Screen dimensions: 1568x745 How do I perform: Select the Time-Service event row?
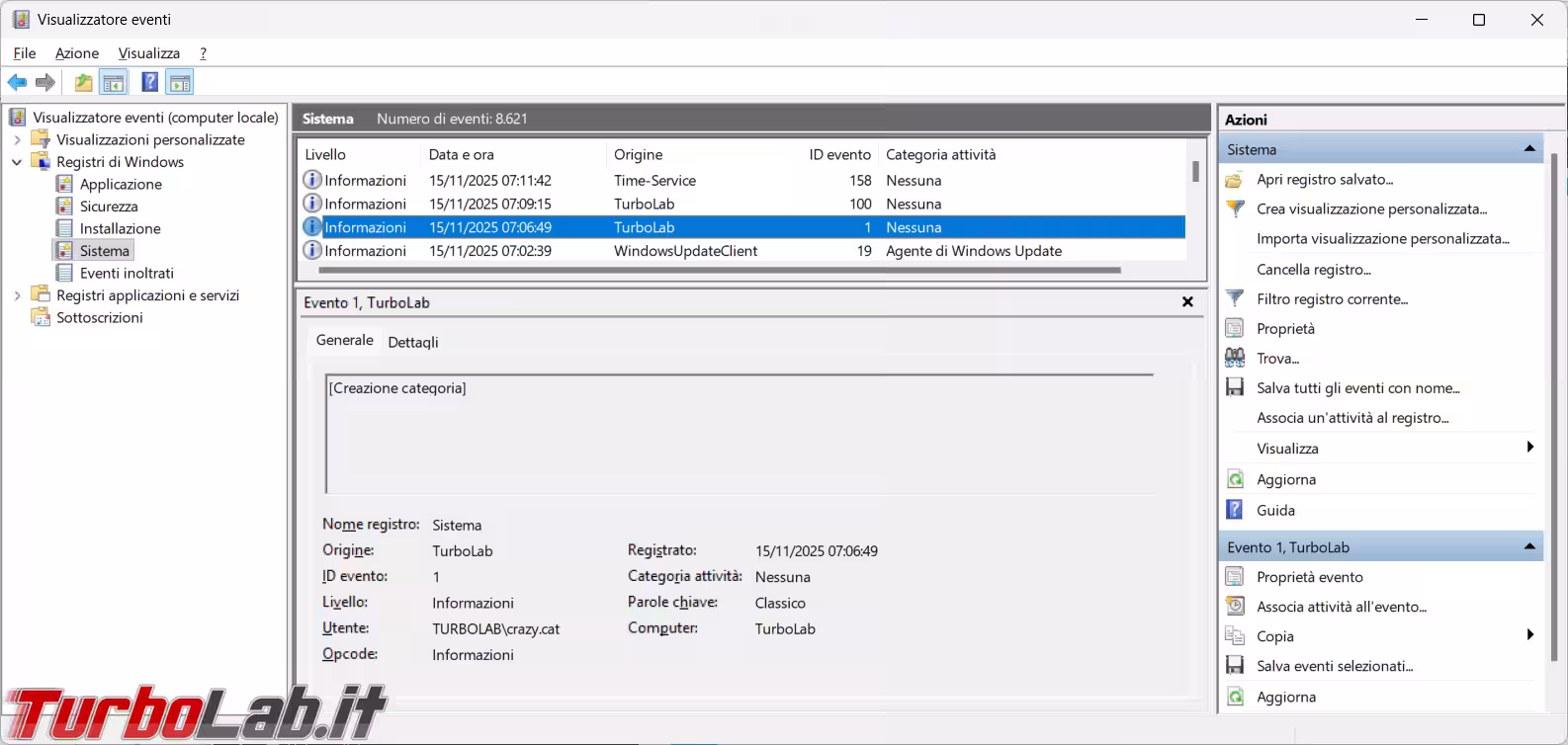pos(654,181)
